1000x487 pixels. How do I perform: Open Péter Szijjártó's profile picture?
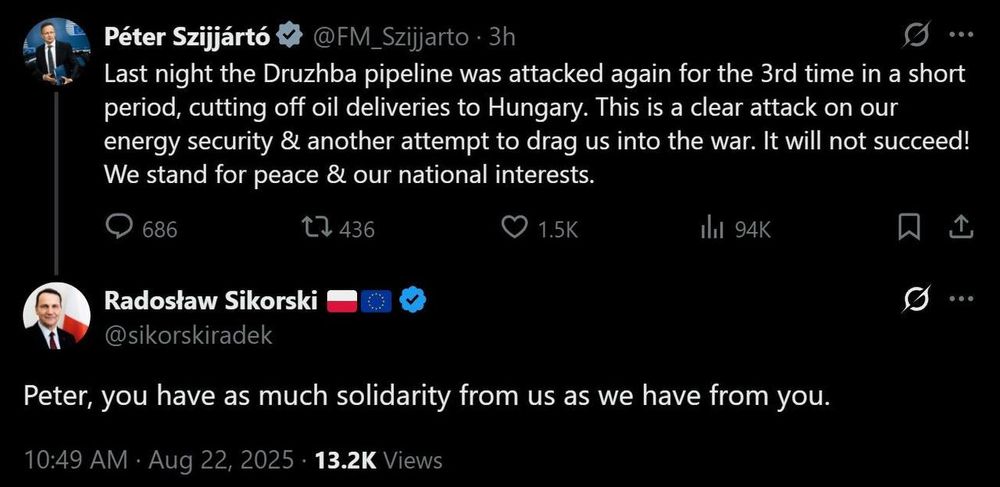(x=56, y=50)
